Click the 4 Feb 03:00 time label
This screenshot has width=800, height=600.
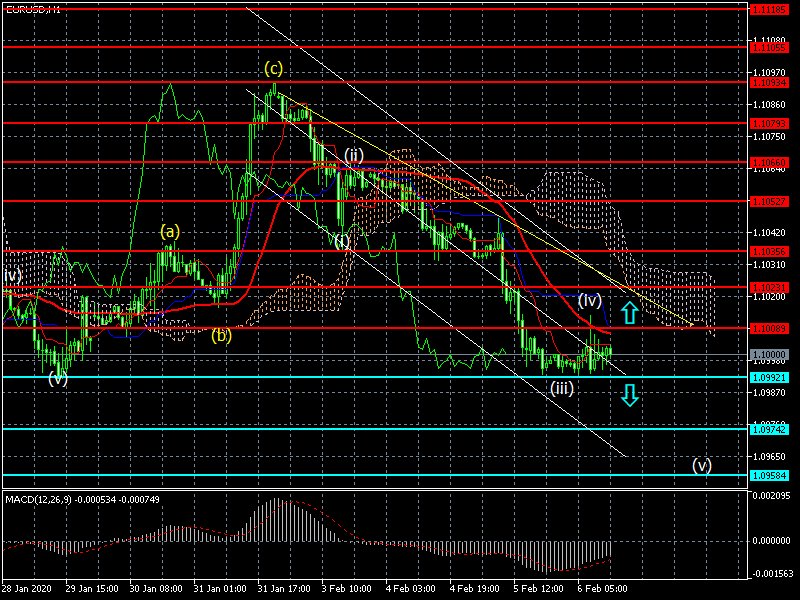pos(411,588)
